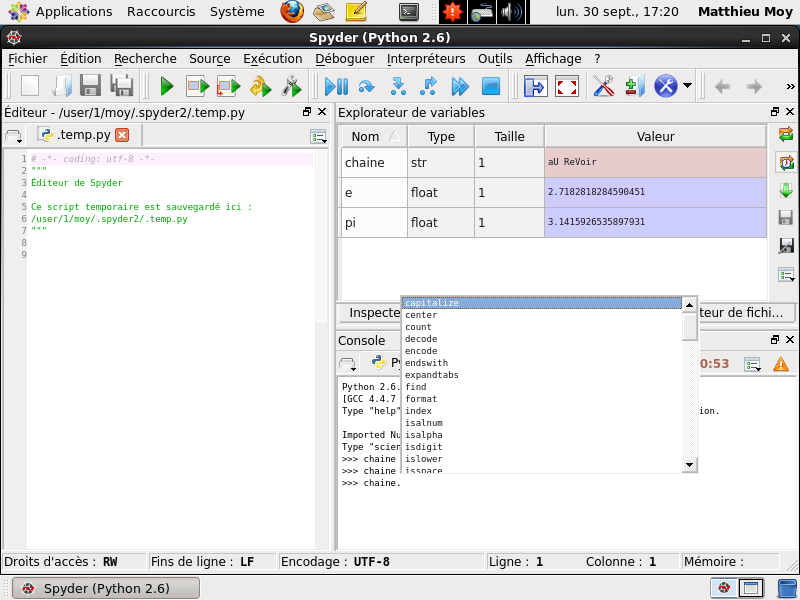The height and width of the screenshot is (600, 800).
Task: Open the console options menu
Action: click(752, 364)
